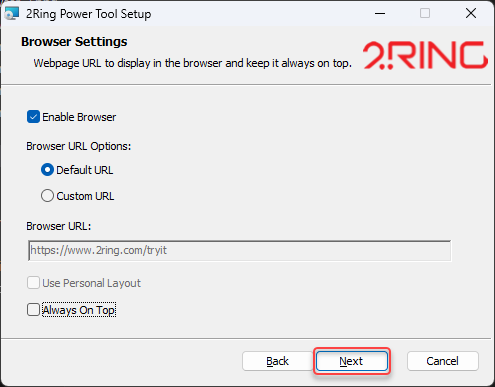This screenshot has width=495, height=387.
Task: Go Back to the previous setup step
Action: (277, 361)
